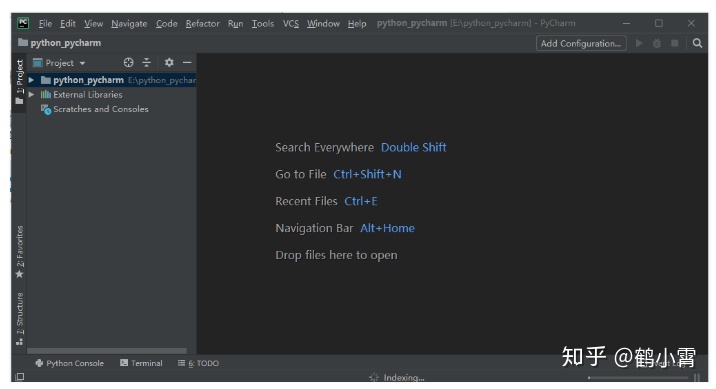716x389 pixels.
Task: Expand the python_pycharm tree node
Action: [x=31, y=80]
